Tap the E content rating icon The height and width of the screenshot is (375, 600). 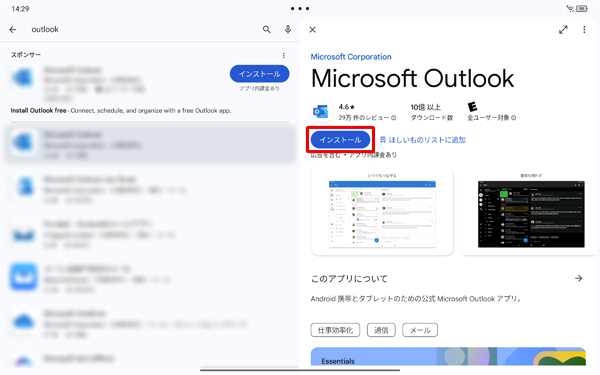coord(473,106)
